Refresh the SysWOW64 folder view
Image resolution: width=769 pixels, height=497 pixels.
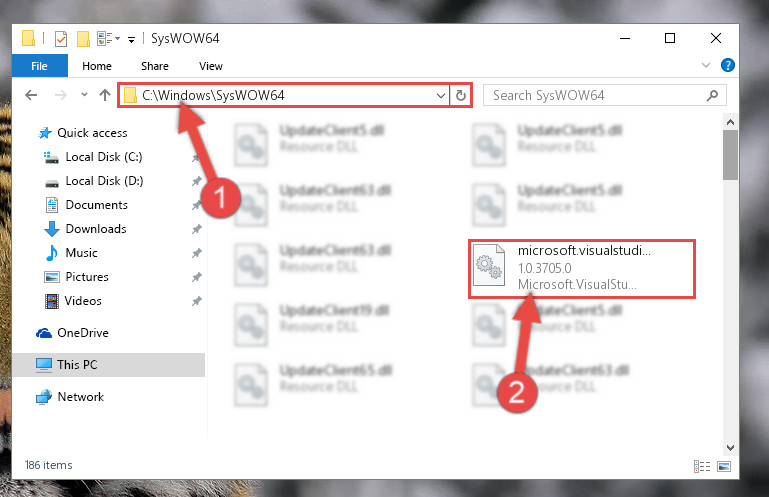coord(461,95)
